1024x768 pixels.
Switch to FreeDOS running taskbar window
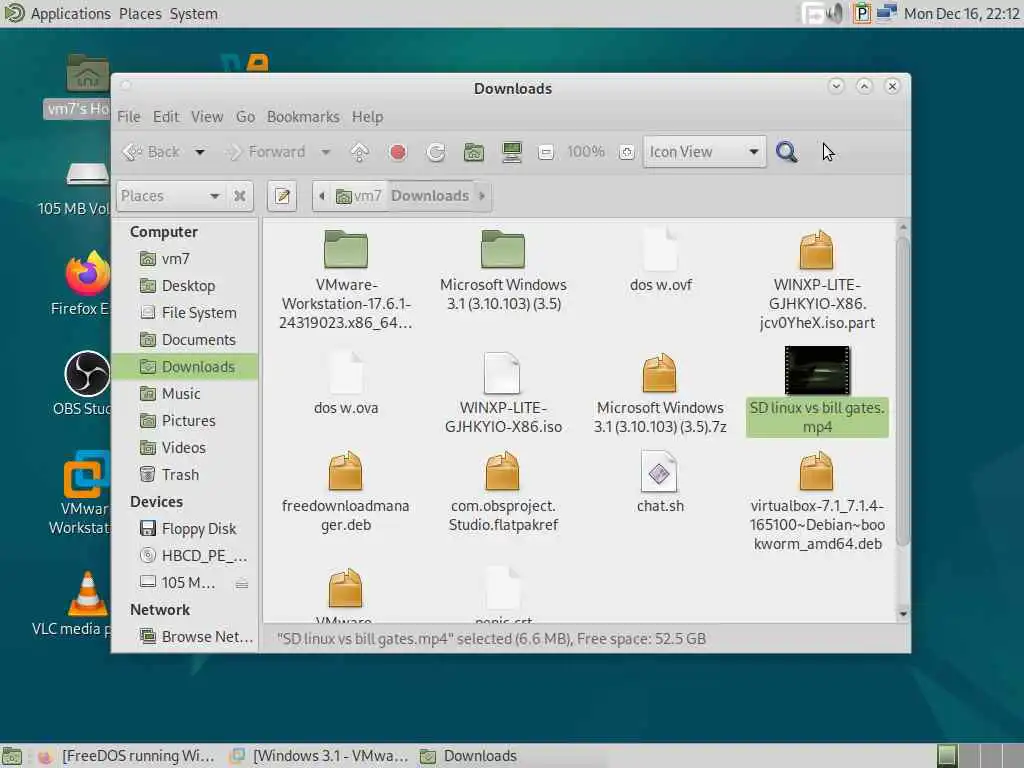pos(126,756)
